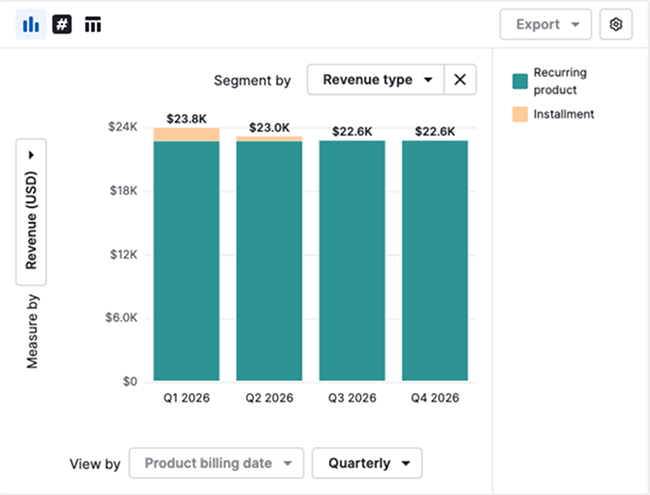Click the Recurring product legend label

click(560, 81)
